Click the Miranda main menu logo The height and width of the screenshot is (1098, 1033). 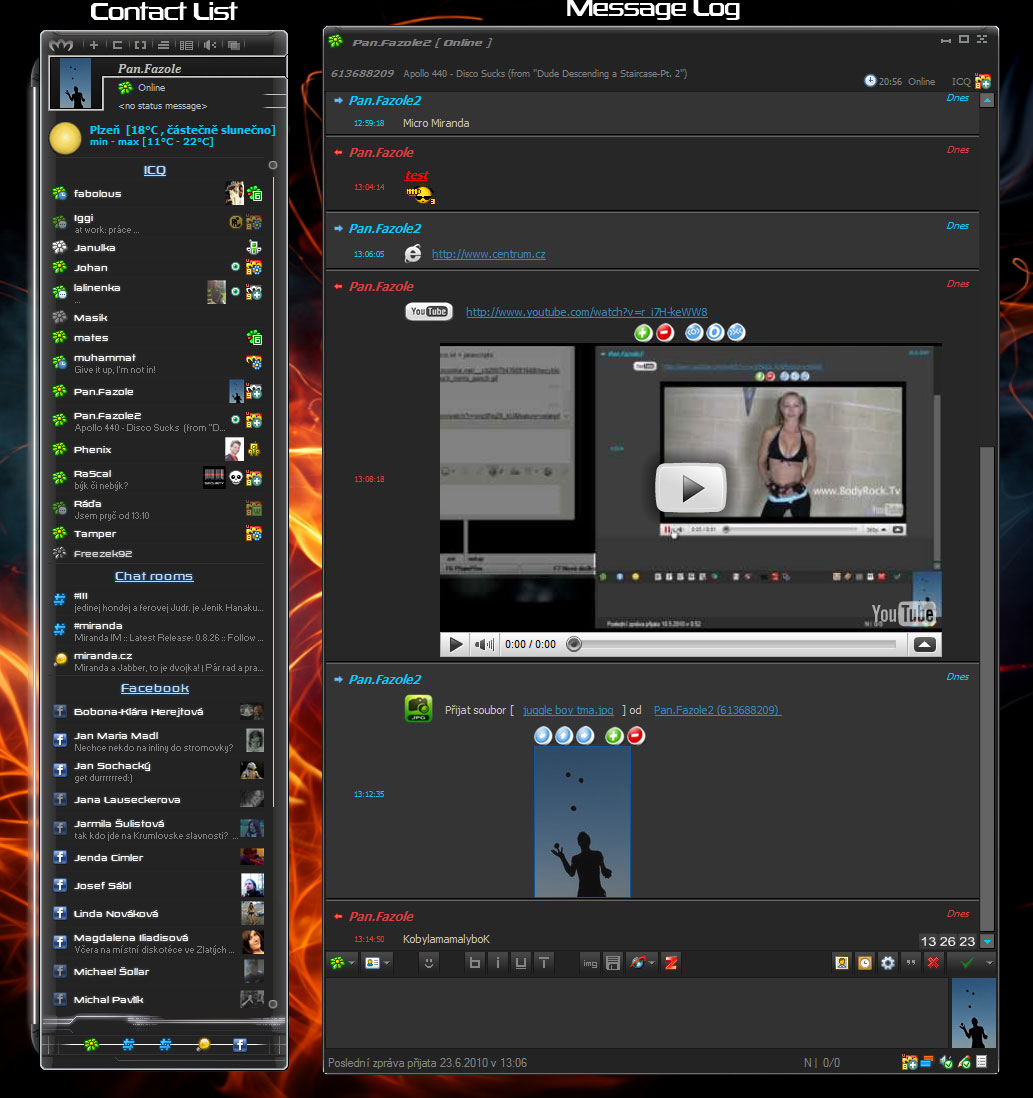tap(62, 45)
